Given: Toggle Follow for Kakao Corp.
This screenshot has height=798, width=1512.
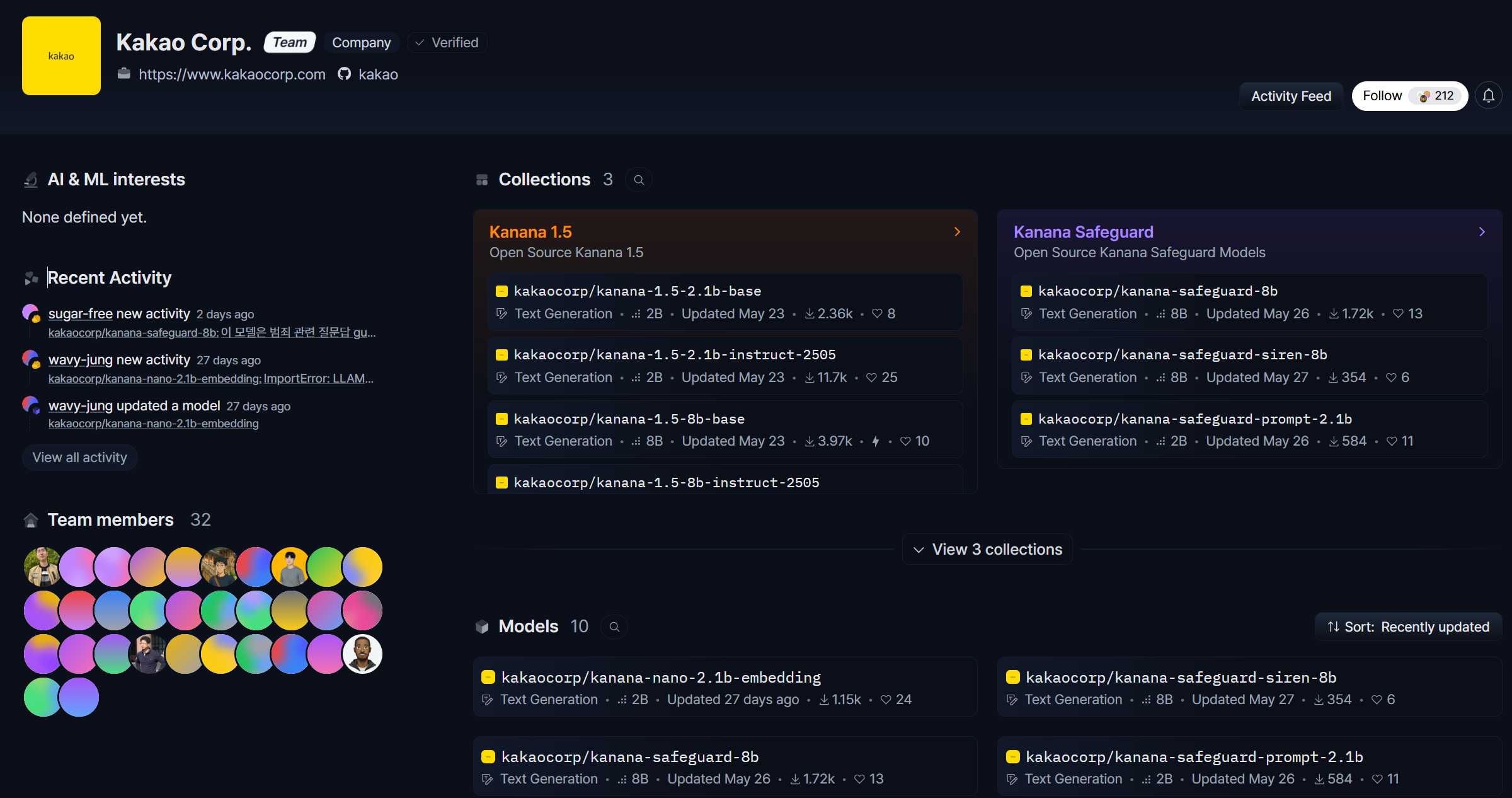Looking at the screenshot, I should [x=1383, y=96].
